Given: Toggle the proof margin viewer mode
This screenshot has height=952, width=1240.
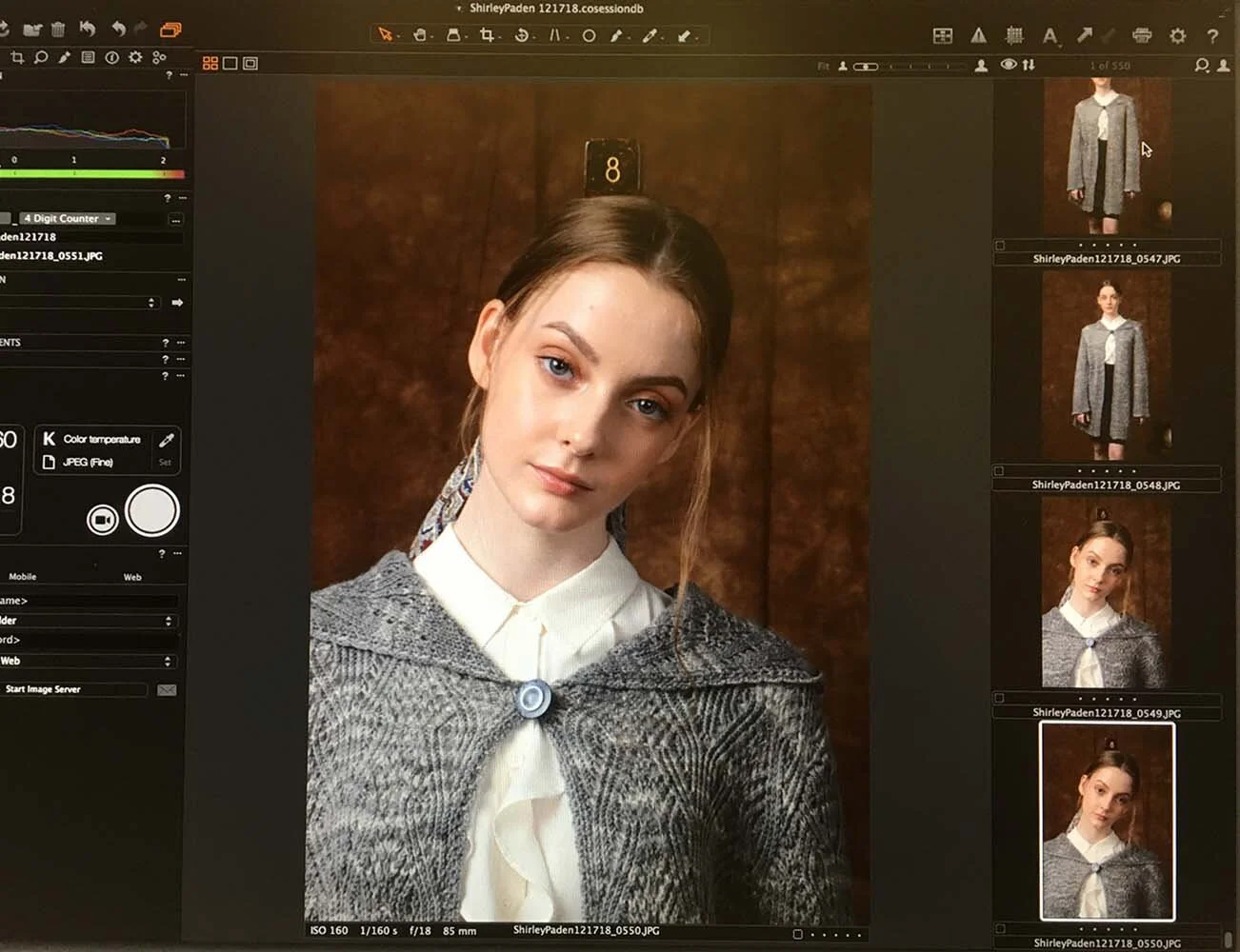Looking at the screenshot, I should coord(250,63).
